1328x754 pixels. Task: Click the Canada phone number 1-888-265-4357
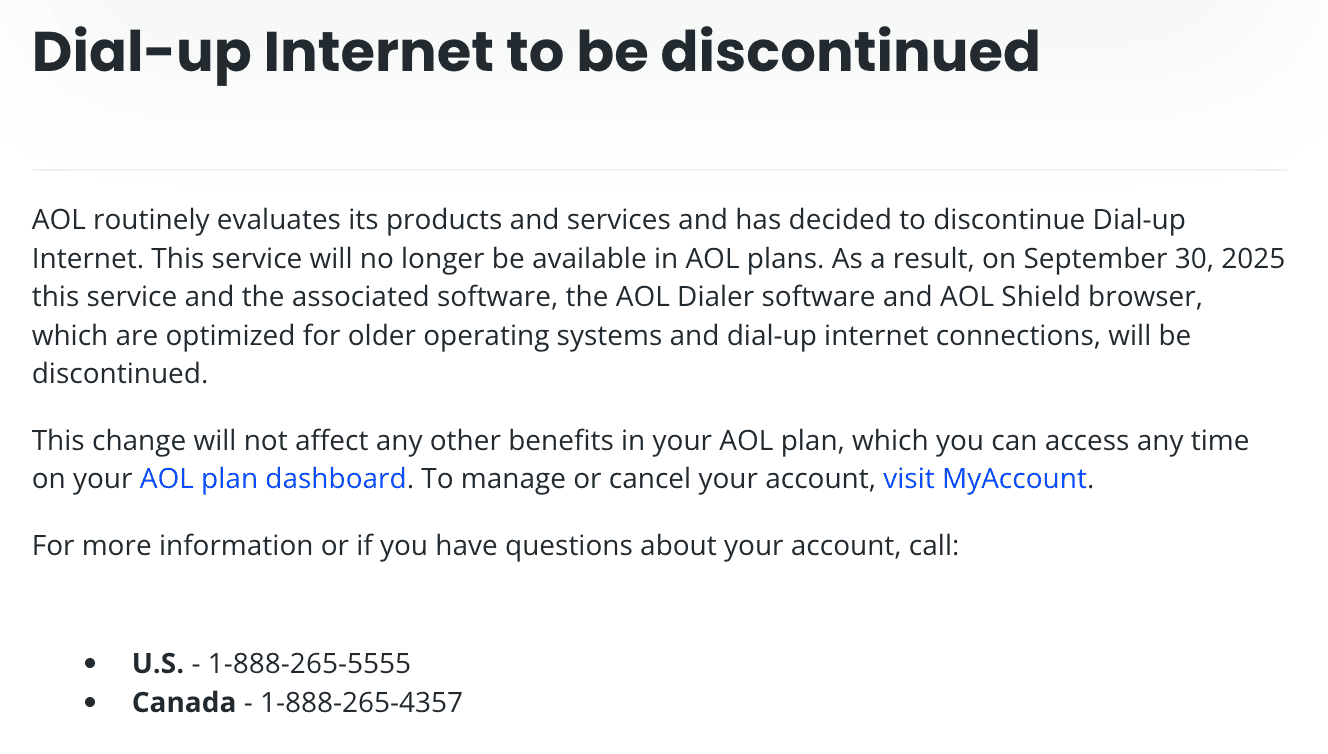(362, 702)
